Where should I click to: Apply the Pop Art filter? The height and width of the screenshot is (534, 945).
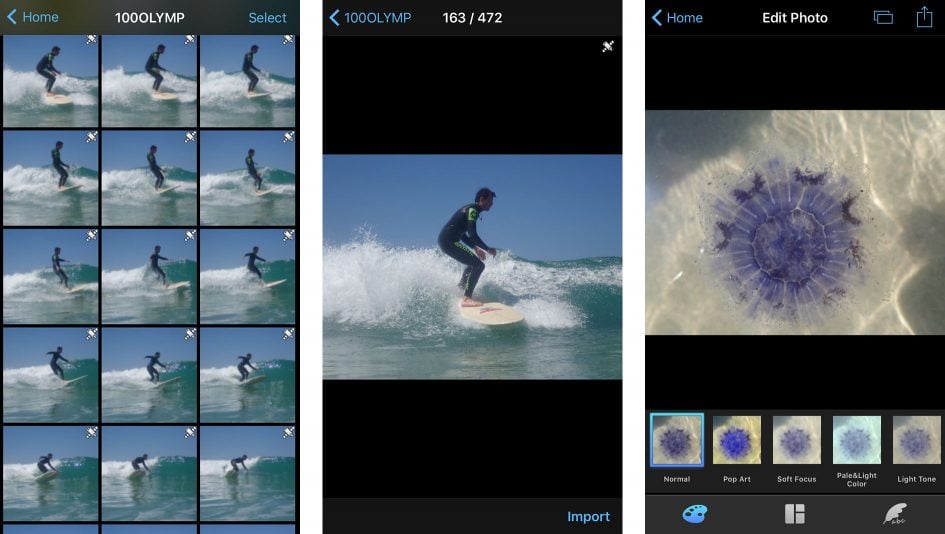pos(737,441)
